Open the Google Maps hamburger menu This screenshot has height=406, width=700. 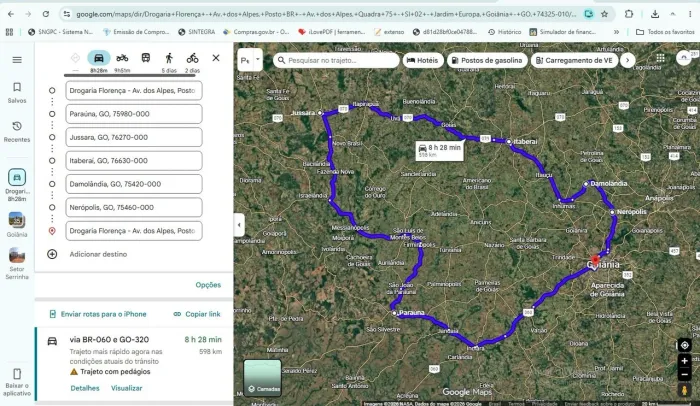pos(17,60)
